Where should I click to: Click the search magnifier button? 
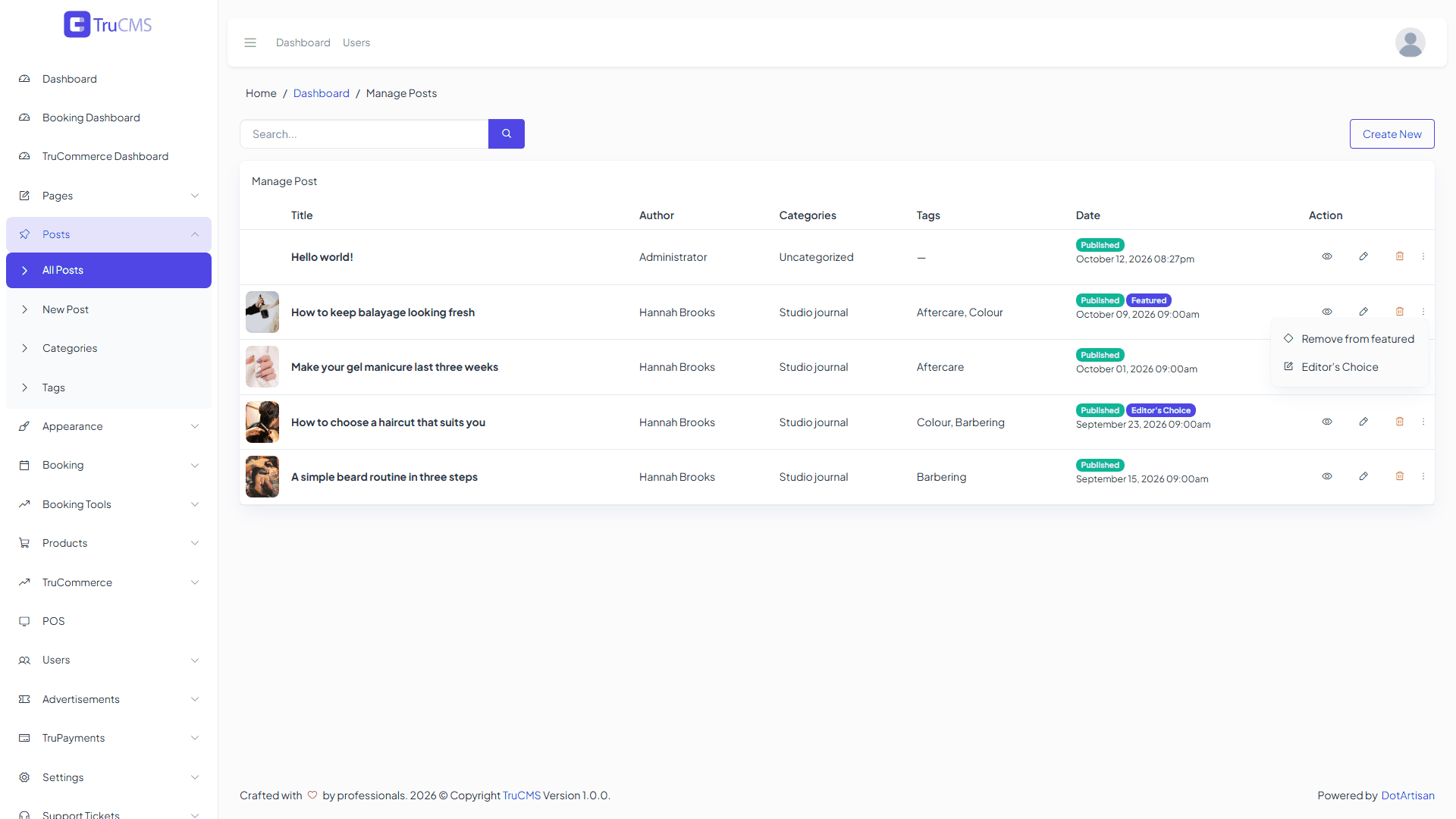[507, 134]
